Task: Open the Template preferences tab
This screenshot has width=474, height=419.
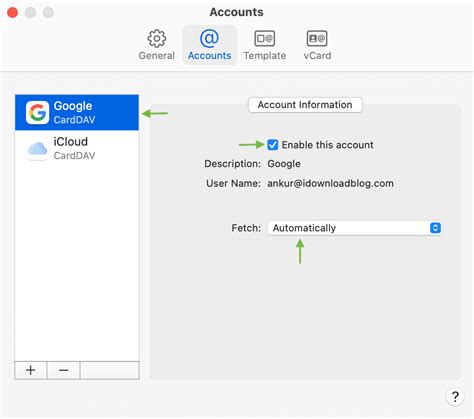Action: point(265,45)
